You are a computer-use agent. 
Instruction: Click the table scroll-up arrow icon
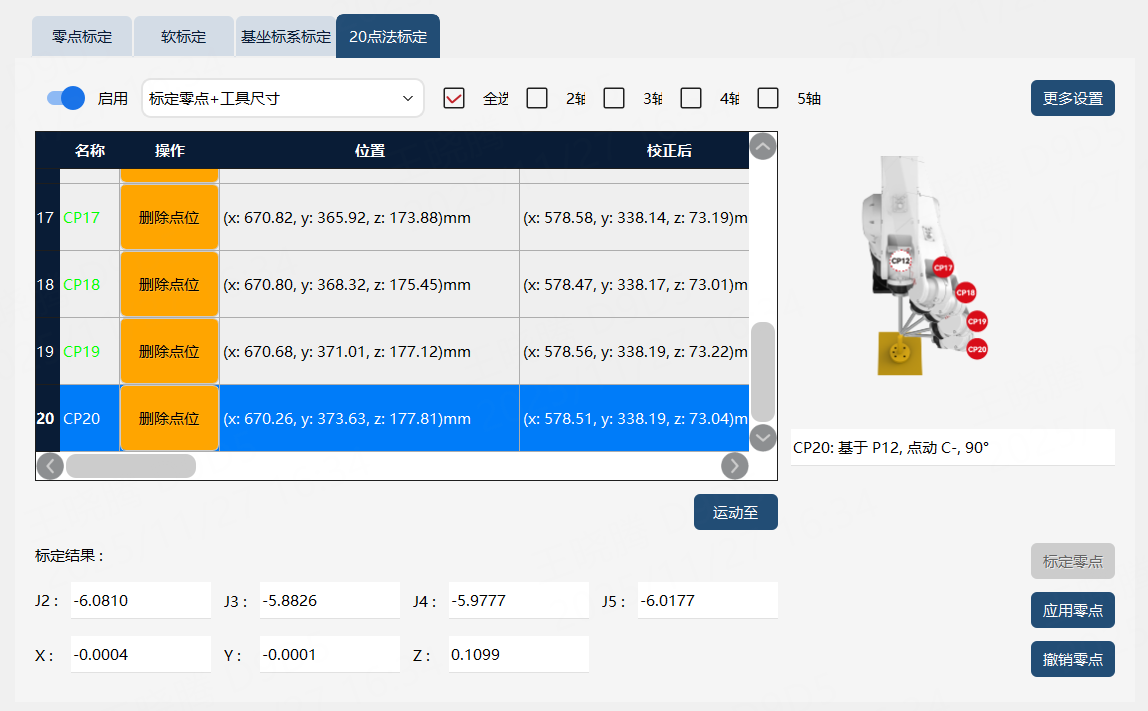pyautogui.click(x=762, y=146)
